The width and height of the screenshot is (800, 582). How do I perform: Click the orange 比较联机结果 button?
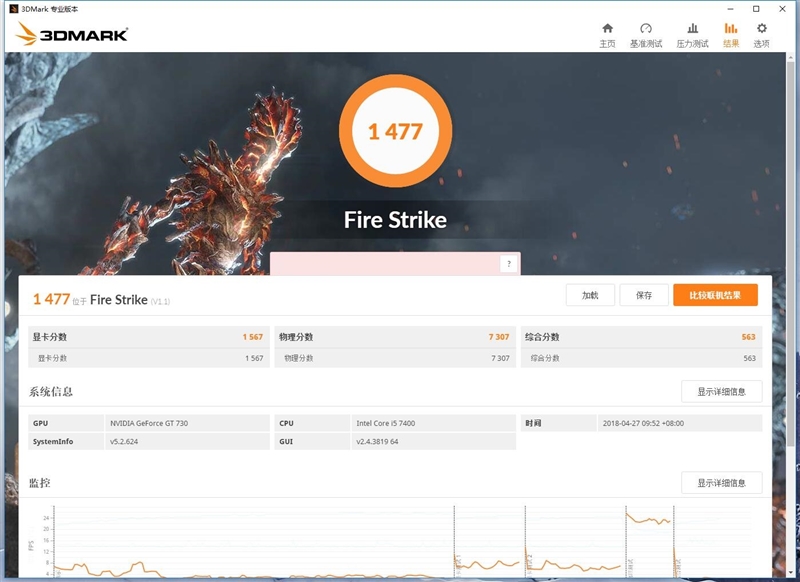(715, 295)
